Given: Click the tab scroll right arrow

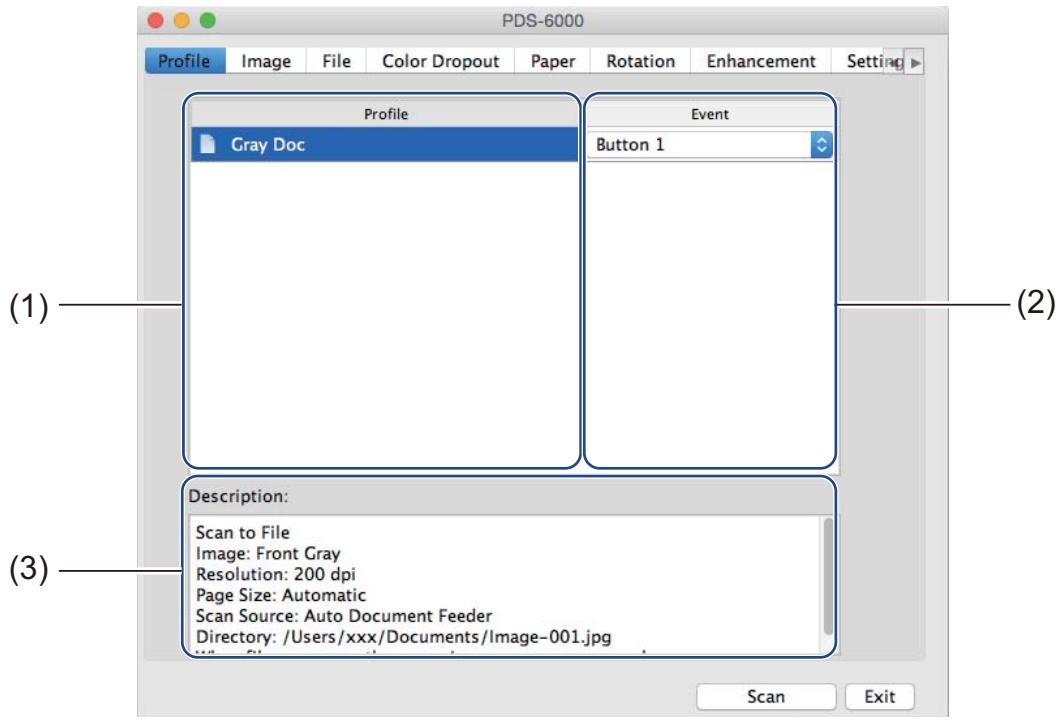Looking at the screenshot, I should coord(915,62).
